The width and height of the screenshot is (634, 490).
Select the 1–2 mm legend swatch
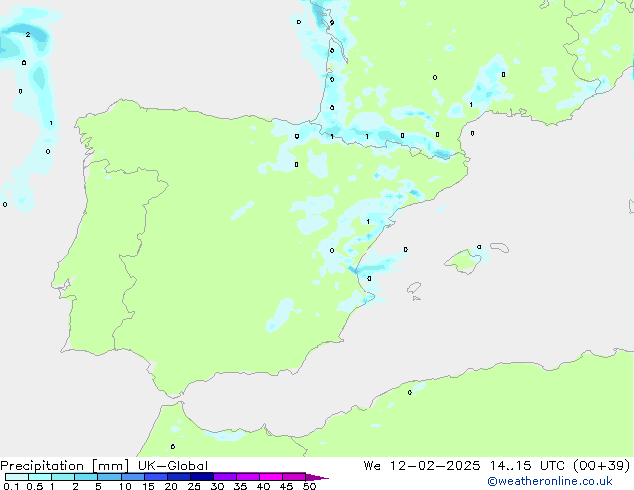[63, 477]
